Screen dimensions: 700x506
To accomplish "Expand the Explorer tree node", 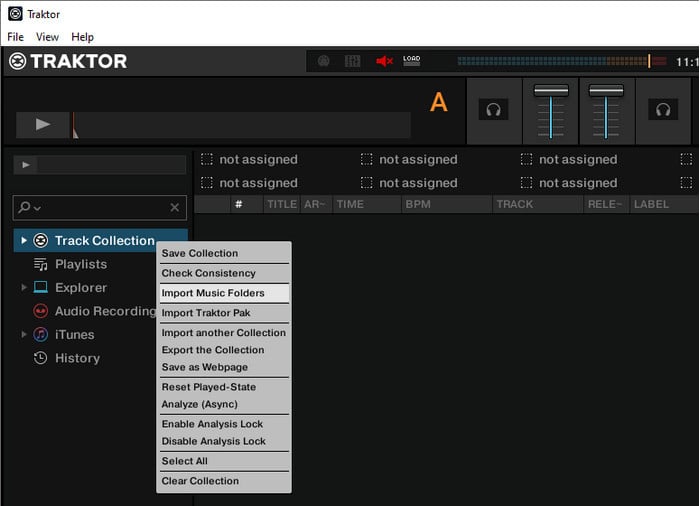I will (24, 287).
